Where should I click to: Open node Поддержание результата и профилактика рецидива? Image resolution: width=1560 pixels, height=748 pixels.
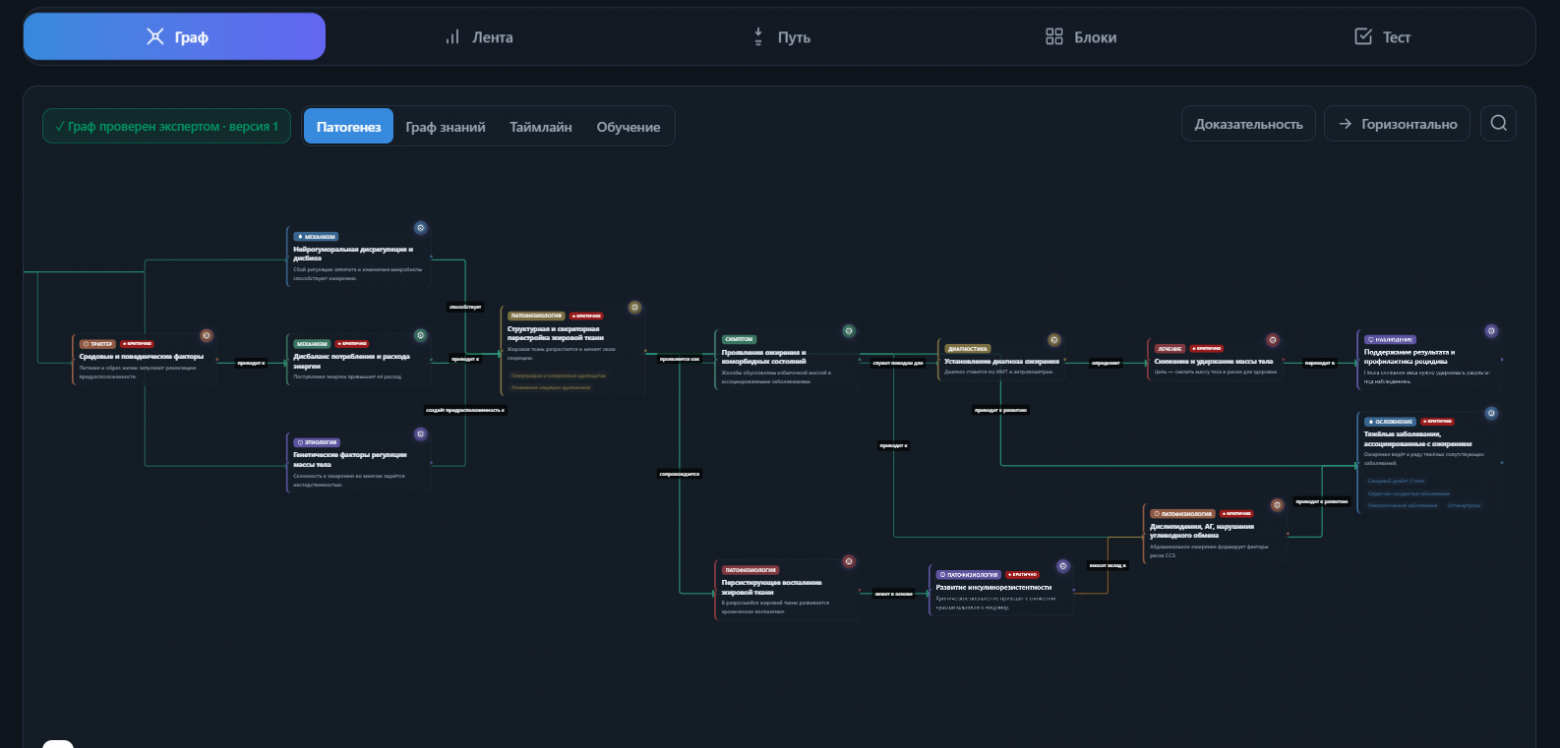(1429, 359)
